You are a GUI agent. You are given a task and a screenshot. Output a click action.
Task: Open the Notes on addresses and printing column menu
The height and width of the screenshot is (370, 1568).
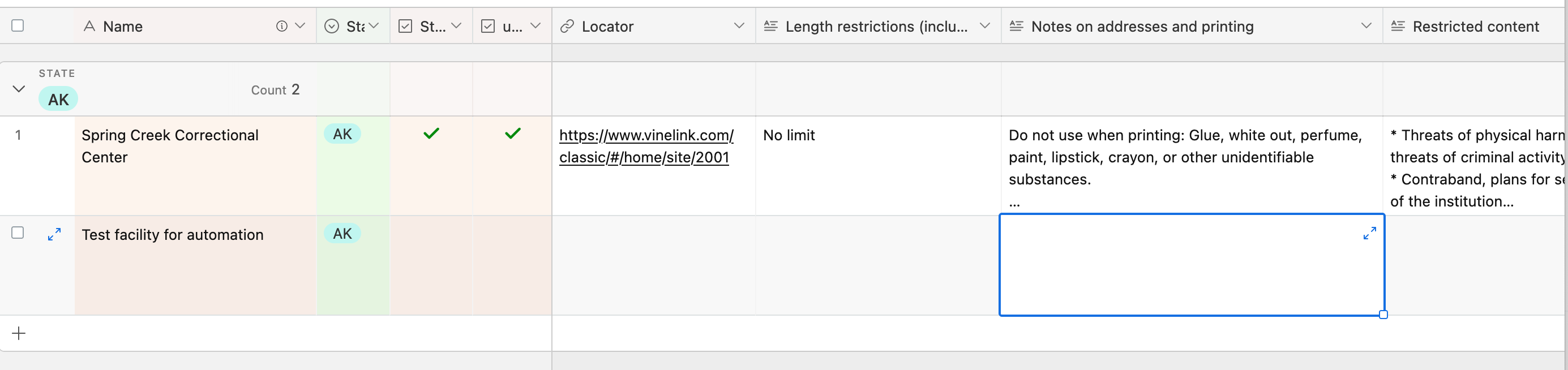1366,25
